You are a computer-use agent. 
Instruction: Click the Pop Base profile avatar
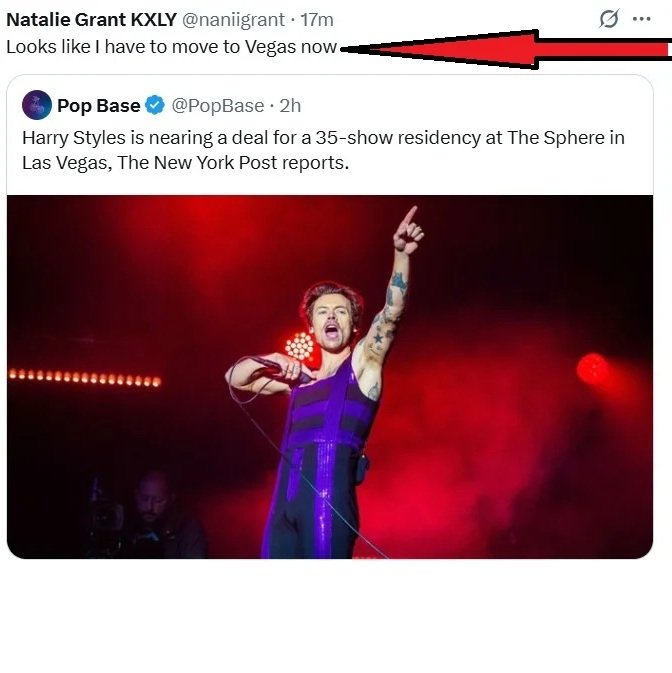37,105
